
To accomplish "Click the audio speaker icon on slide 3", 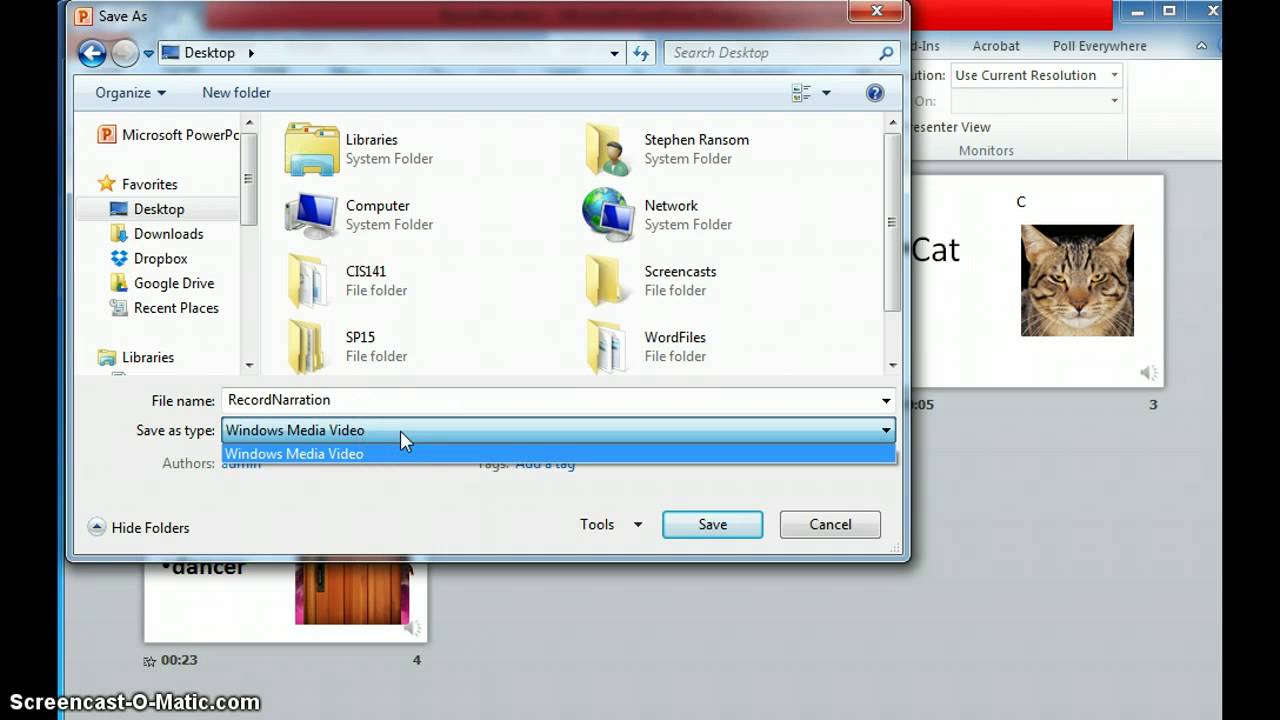I will pos(1148,373).
